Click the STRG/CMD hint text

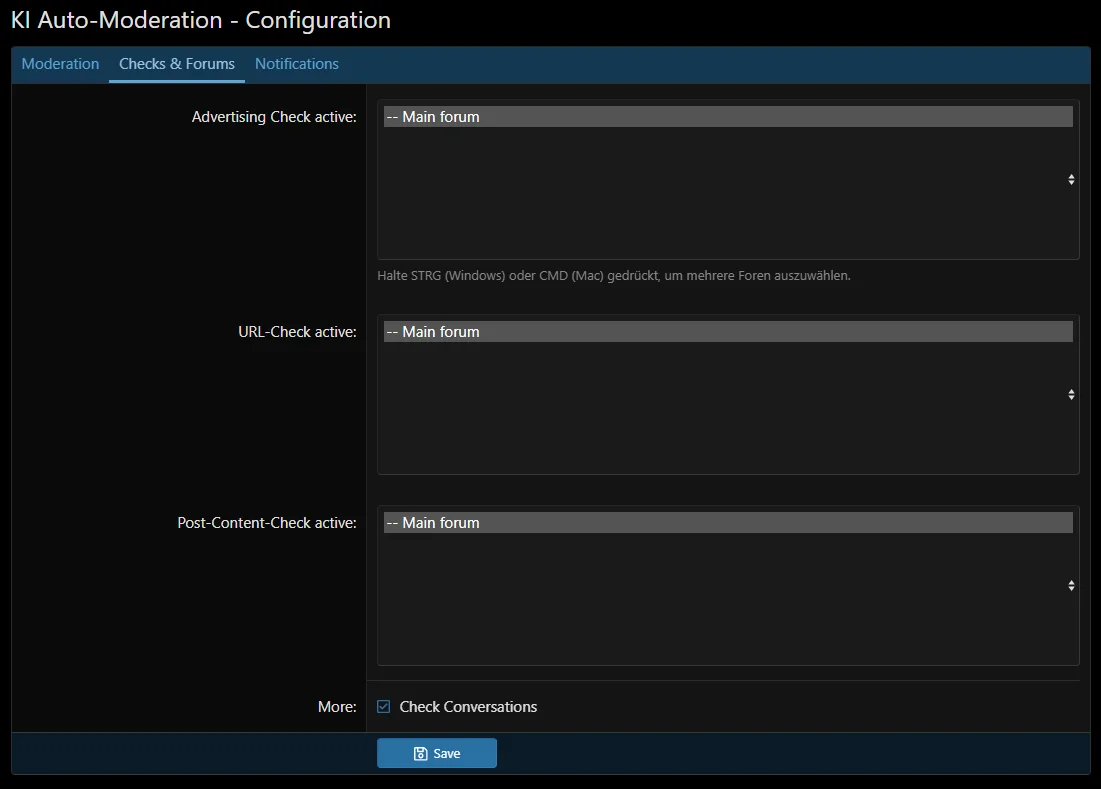[614, 275]
